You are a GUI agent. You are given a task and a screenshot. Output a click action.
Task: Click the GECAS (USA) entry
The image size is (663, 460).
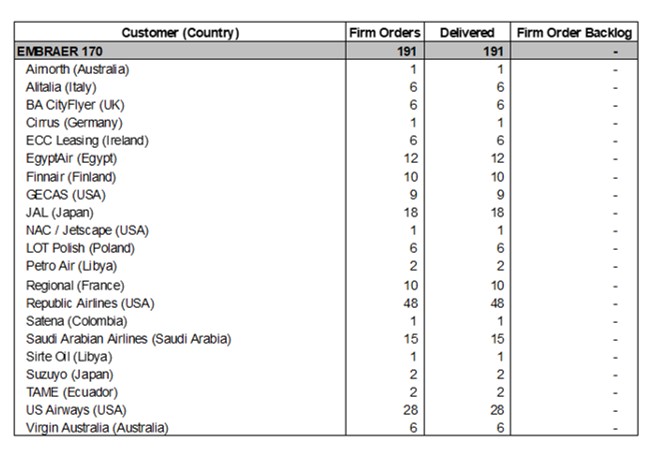(65, 195)
